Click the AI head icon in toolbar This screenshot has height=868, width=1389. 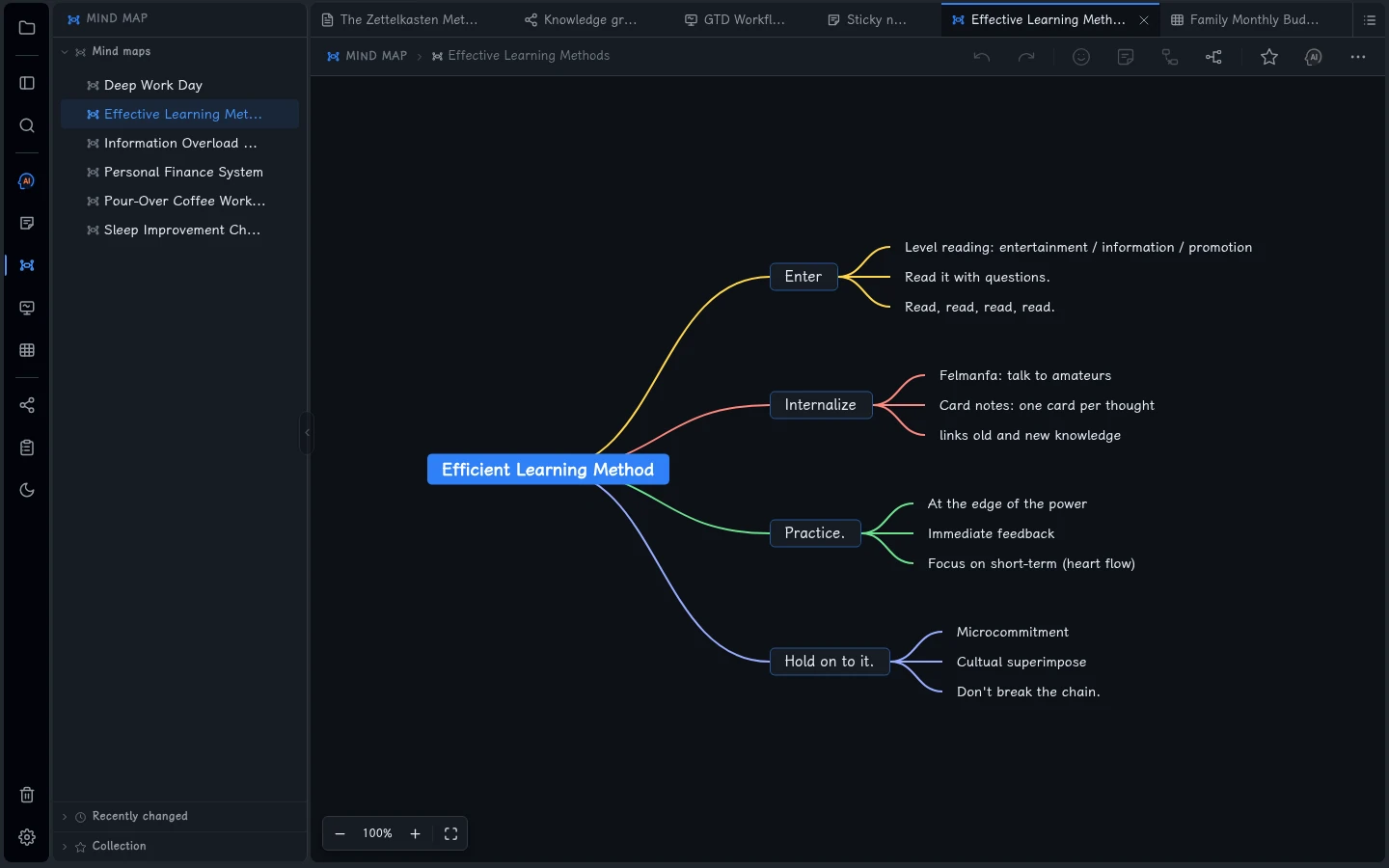(1314, 57)
